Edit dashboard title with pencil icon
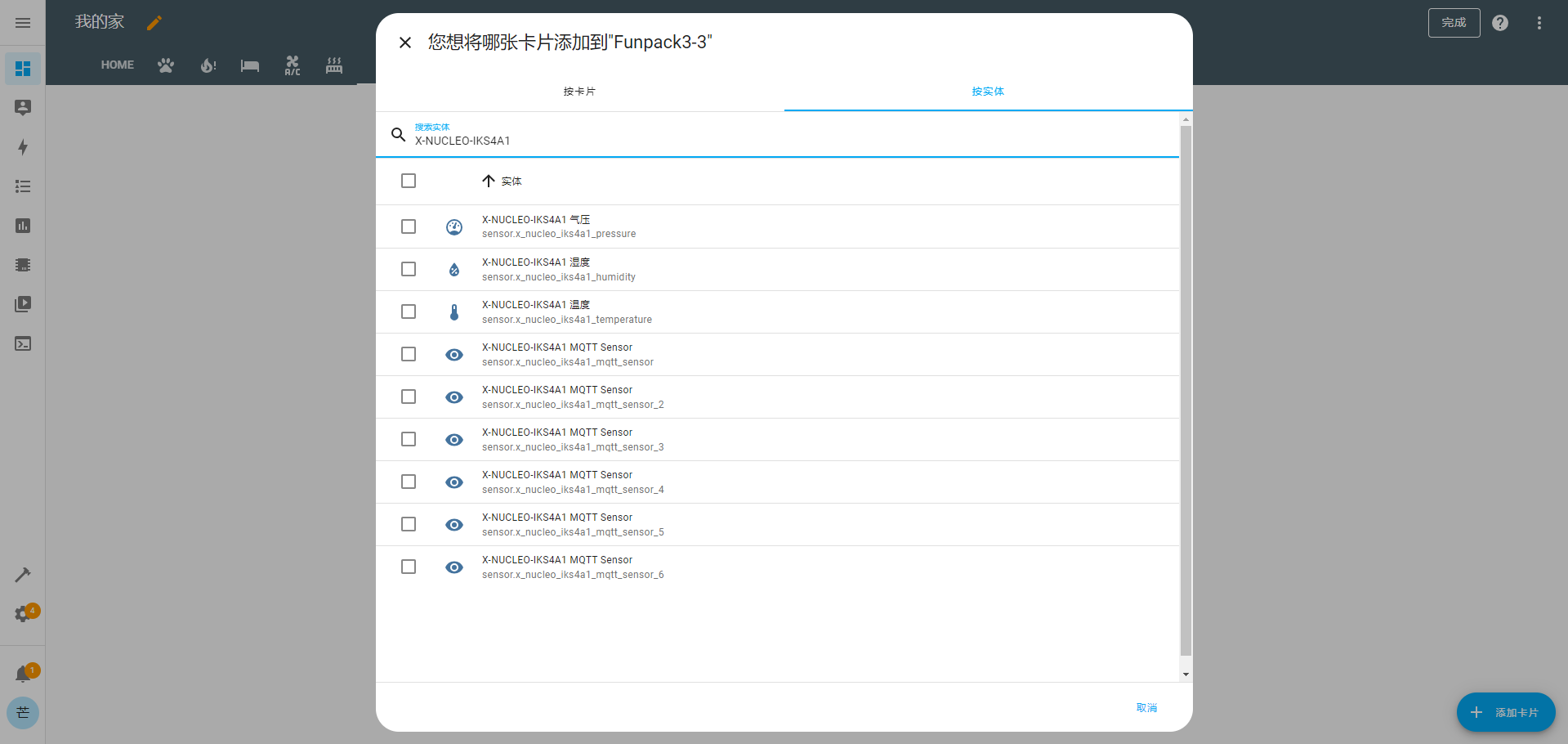 pos(154,23)
